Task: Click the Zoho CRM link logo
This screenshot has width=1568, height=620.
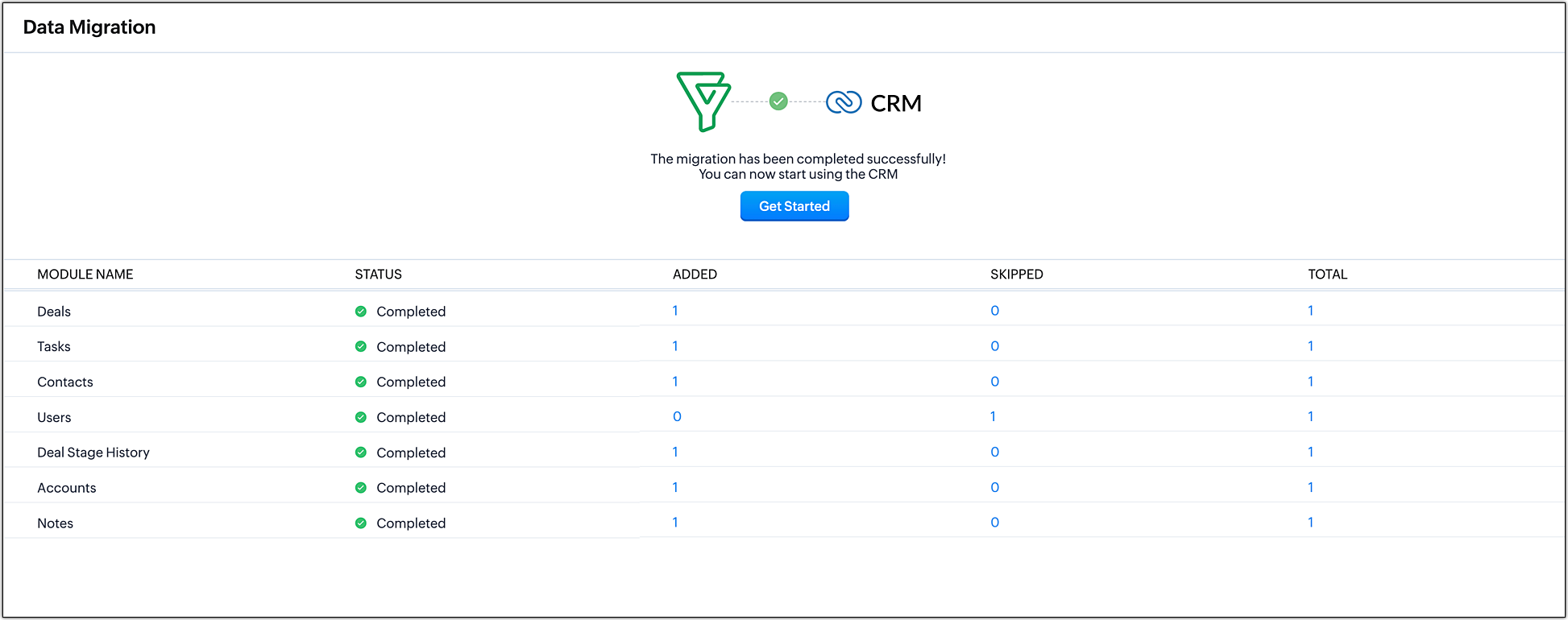Action: pos(844,102)
